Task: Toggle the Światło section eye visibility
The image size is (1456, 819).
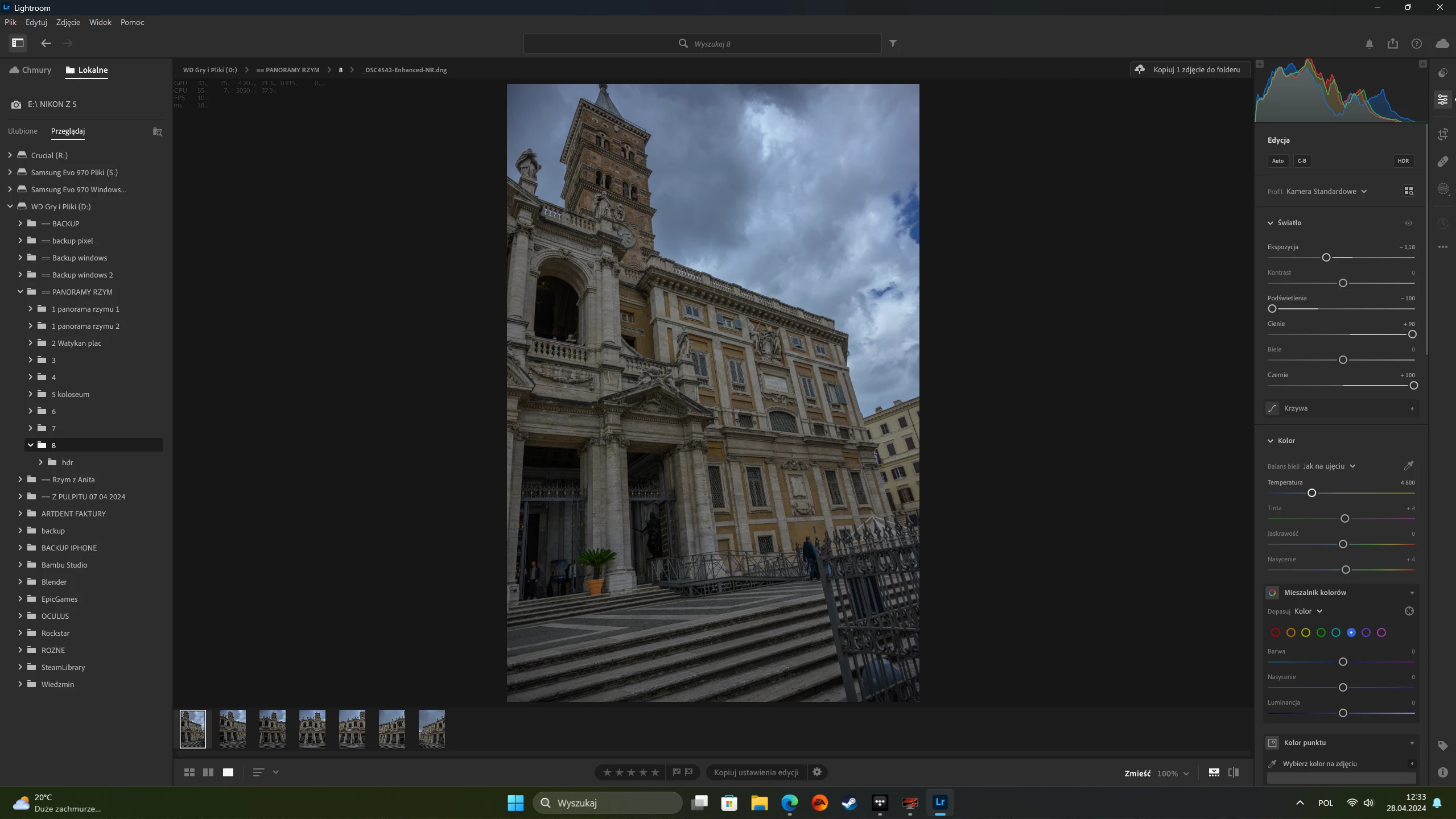Action: click(x=1408, y=223)
